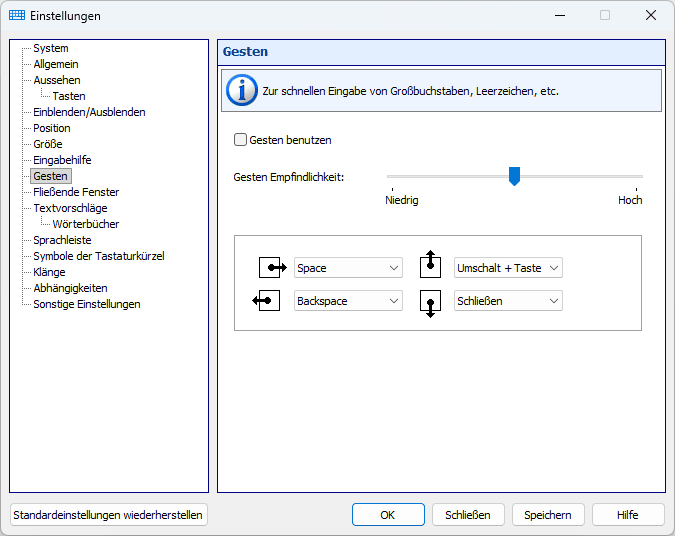Image resolution: width=675 pixels, height=536 pixels.
Task: Open Abhängigkeiten settings page
Action: (71, 288)
